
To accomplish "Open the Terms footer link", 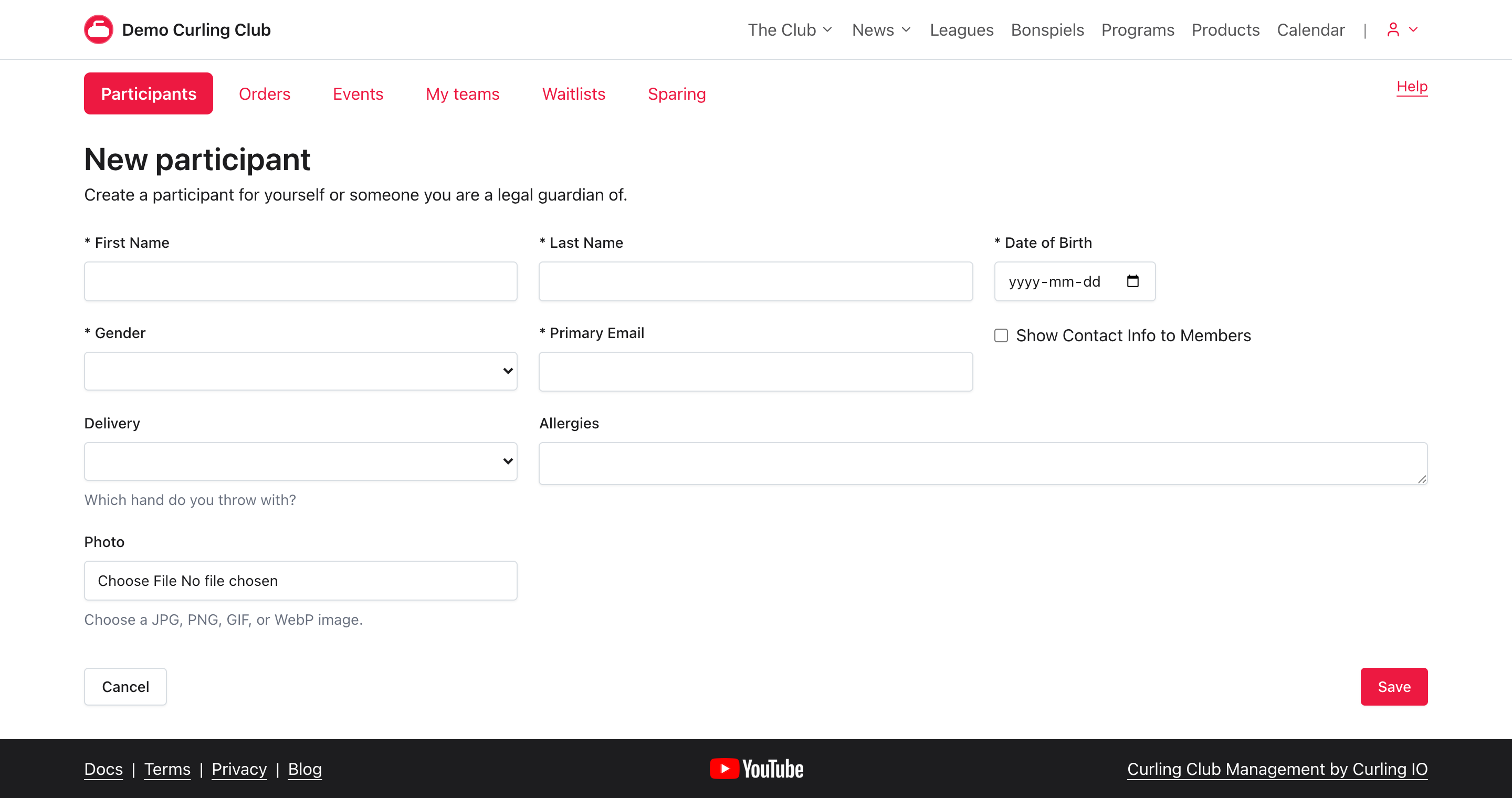I will coord(167,769).
